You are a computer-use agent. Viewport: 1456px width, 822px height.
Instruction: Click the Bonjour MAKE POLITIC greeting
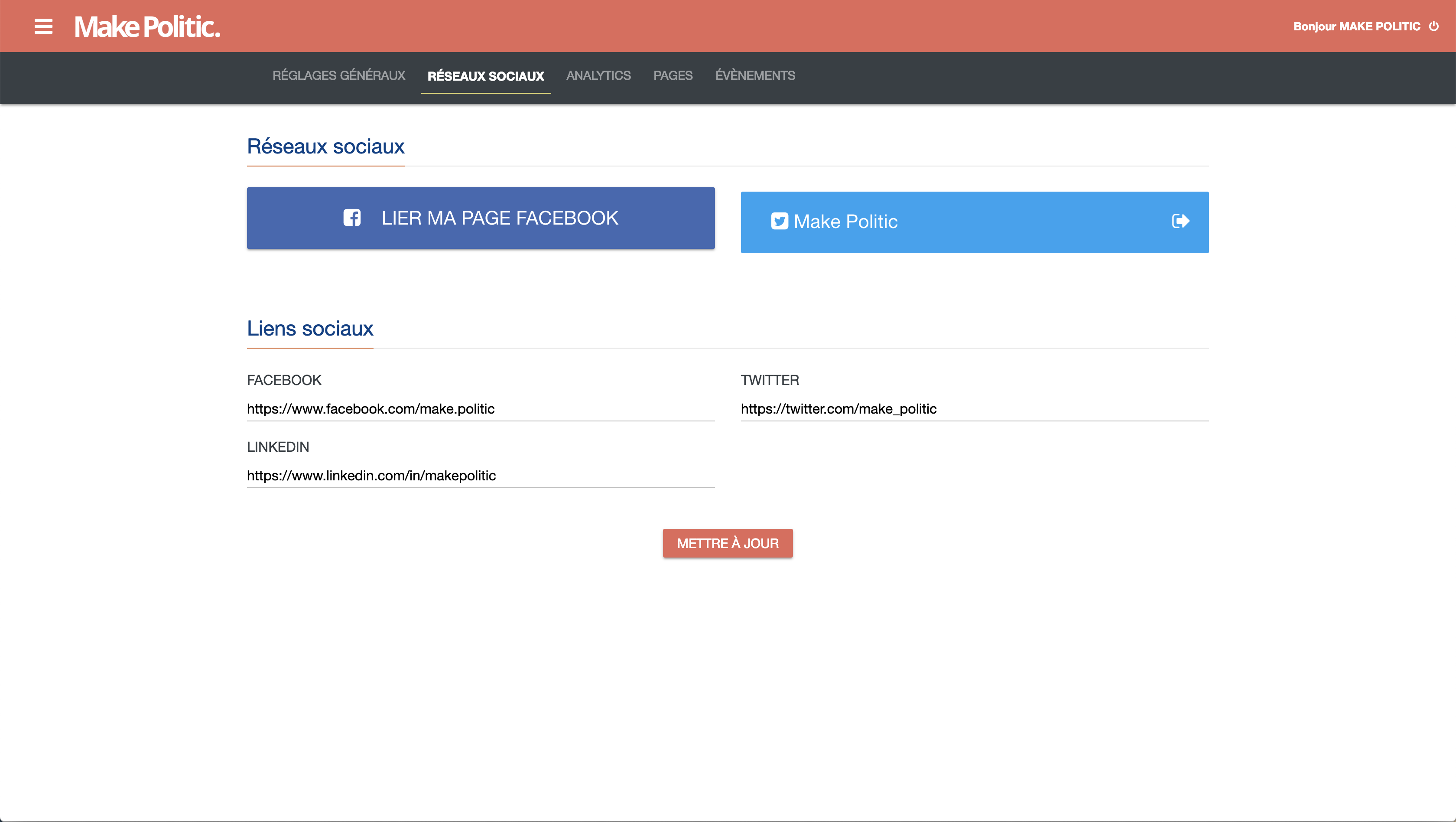(x=1356, y=26)
